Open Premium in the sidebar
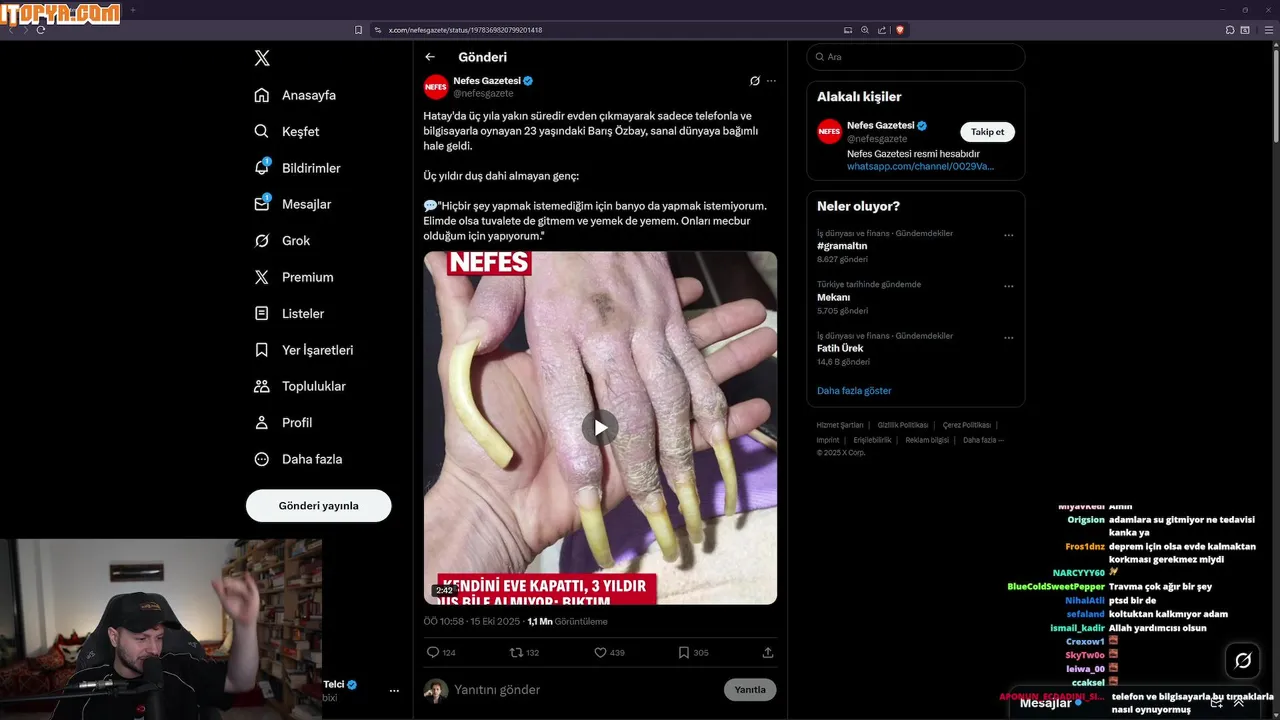1280x720 pixels. 295,277
